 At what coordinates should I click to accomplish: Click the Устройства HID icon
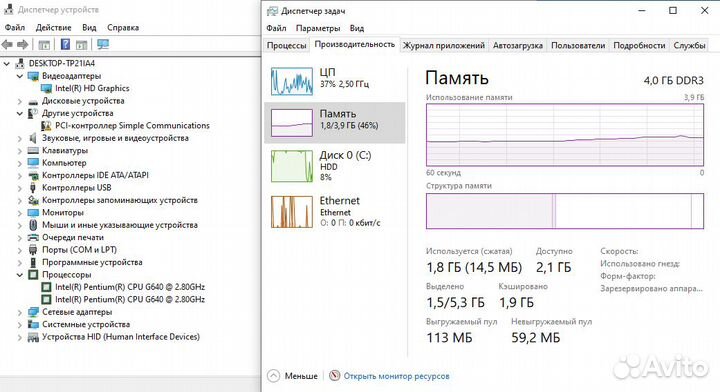coord(33,337)
